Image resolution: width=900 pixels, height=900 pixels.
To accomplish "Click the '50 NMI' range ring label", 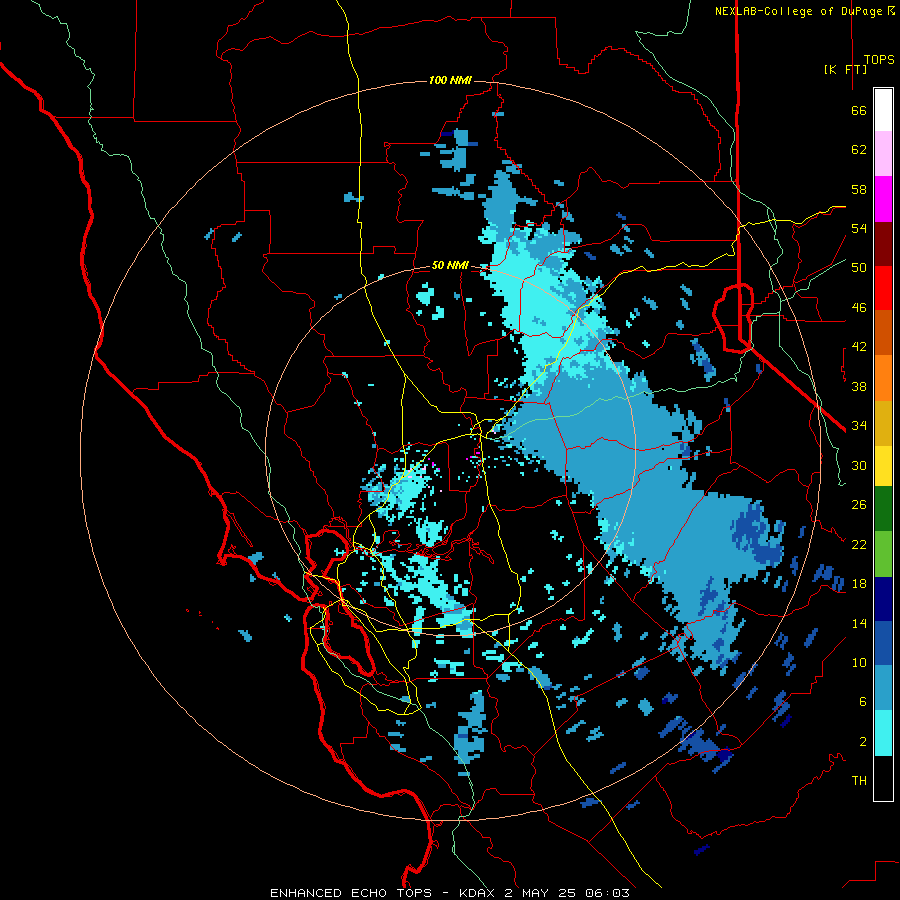I will pos(450,265).
